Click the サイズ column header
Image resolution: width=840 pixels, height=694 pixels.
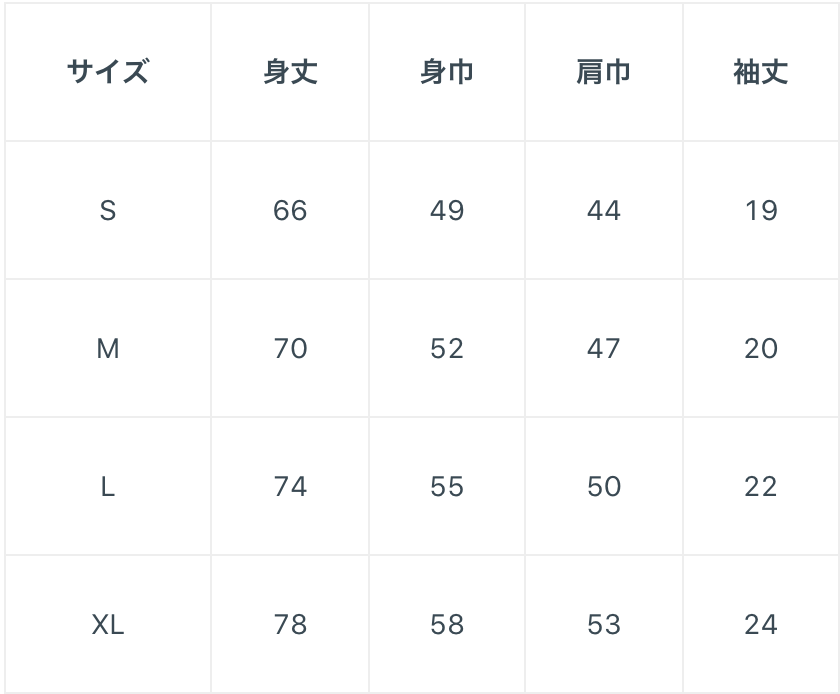[x=107, y=72]
